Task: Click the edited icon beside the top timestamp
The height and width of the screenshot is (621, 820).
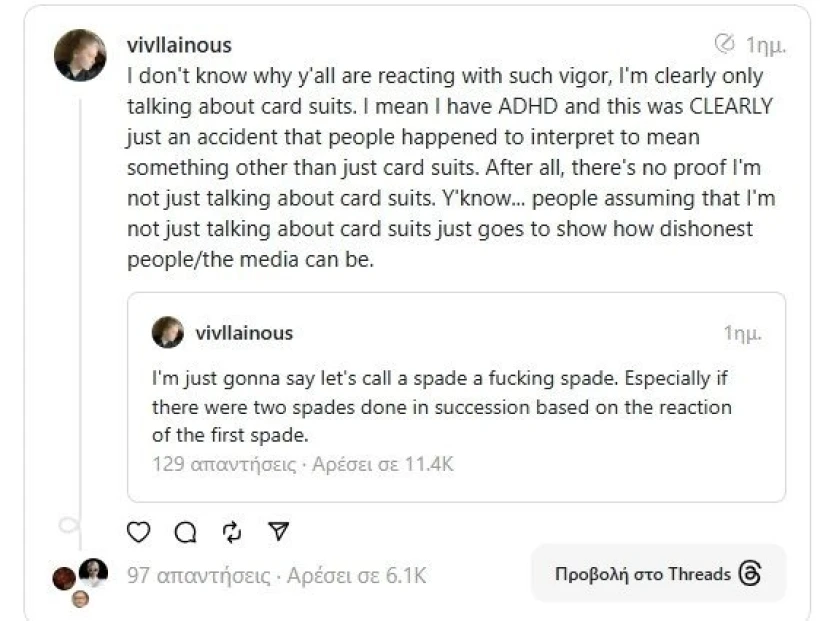Action: (724, 45)
